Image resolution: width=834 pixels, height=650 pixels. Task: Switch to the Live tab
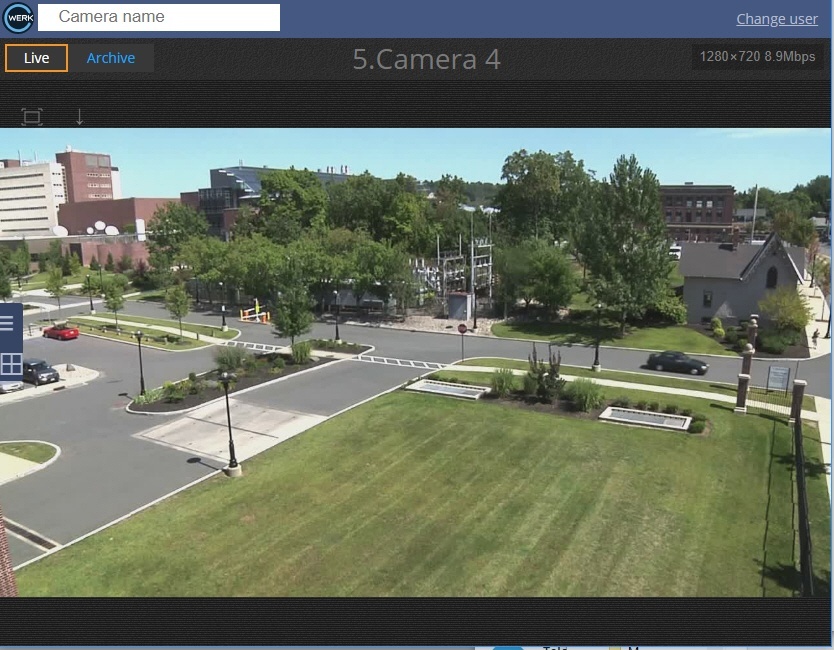click(36, 58)
